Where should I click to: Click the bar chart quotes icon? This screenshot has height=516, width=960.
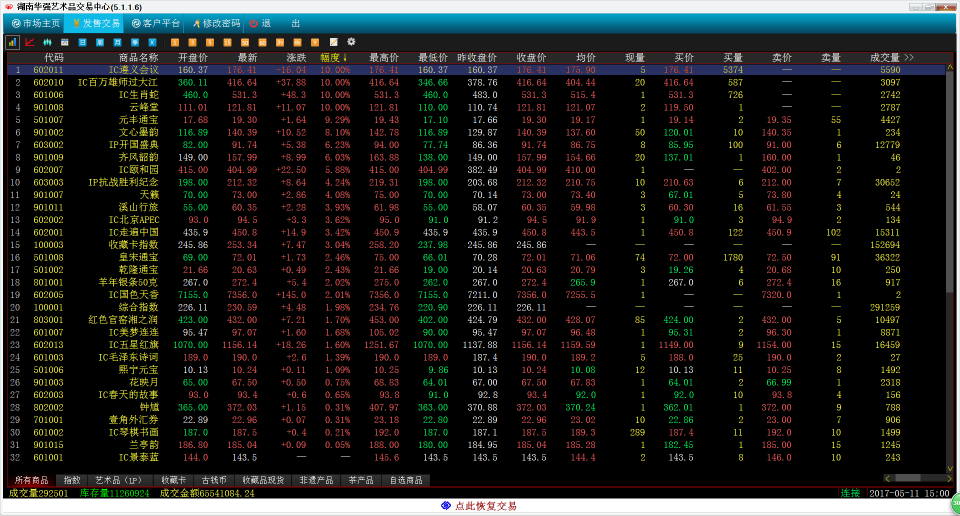coord(12,42)
